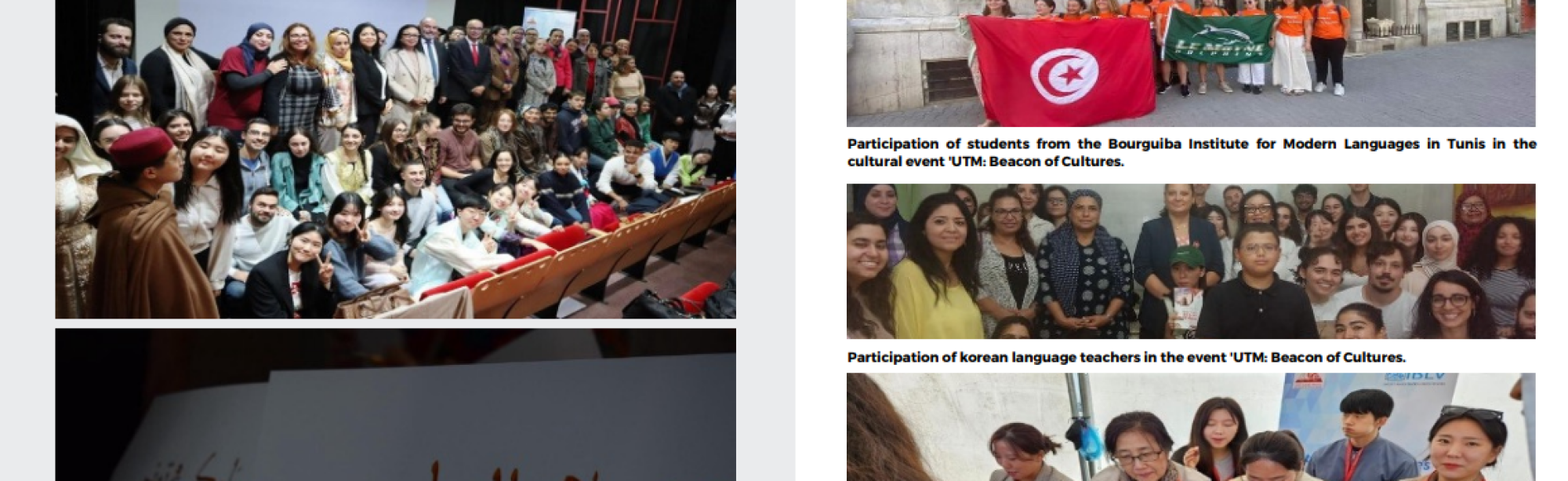
Task: Open the theater audience group photo
Action: point(395,159)
